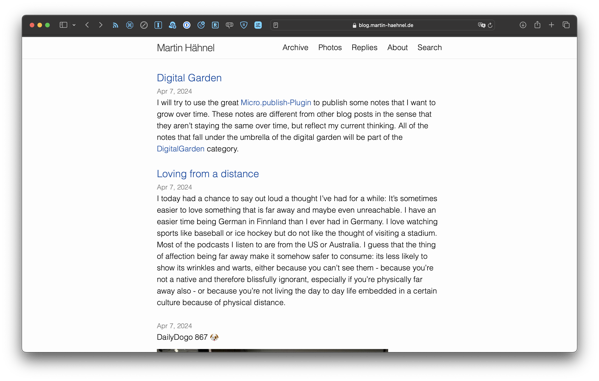Screen dimensions: 599x381
Task: Show the tab overview icon
Action: click(566, 25)
